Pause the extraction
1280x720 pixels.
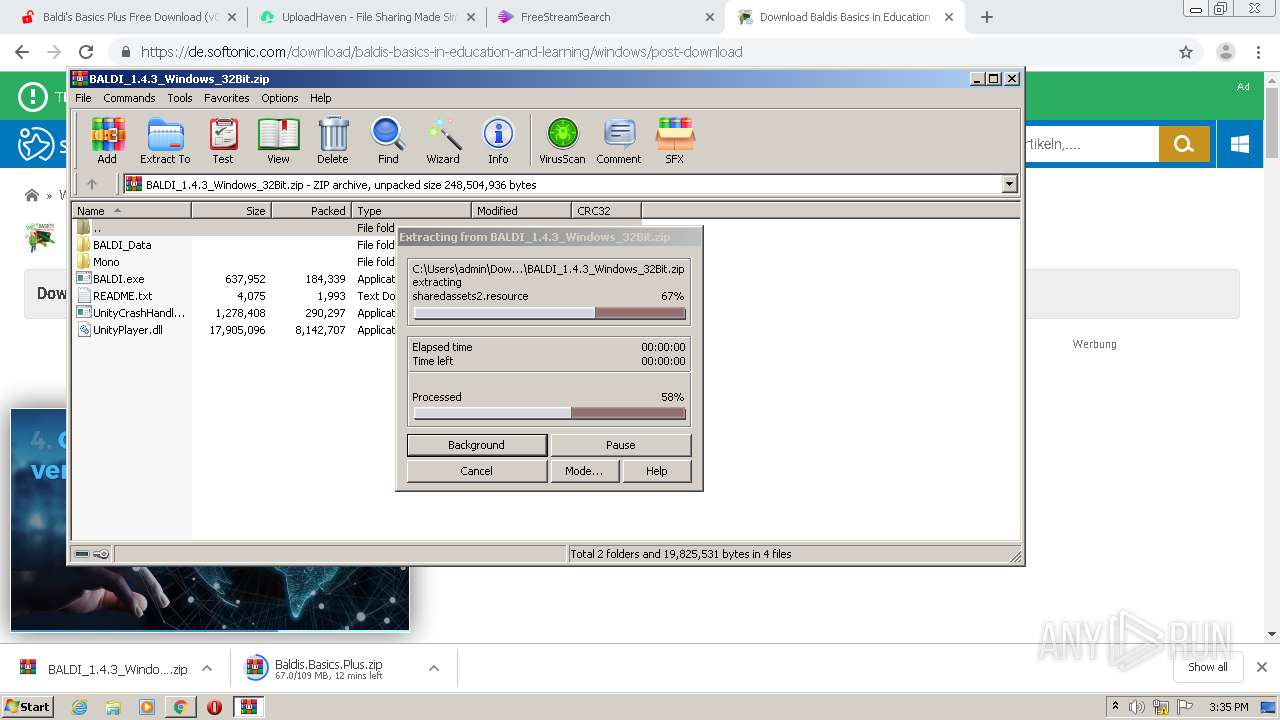[x=620, y=445]
